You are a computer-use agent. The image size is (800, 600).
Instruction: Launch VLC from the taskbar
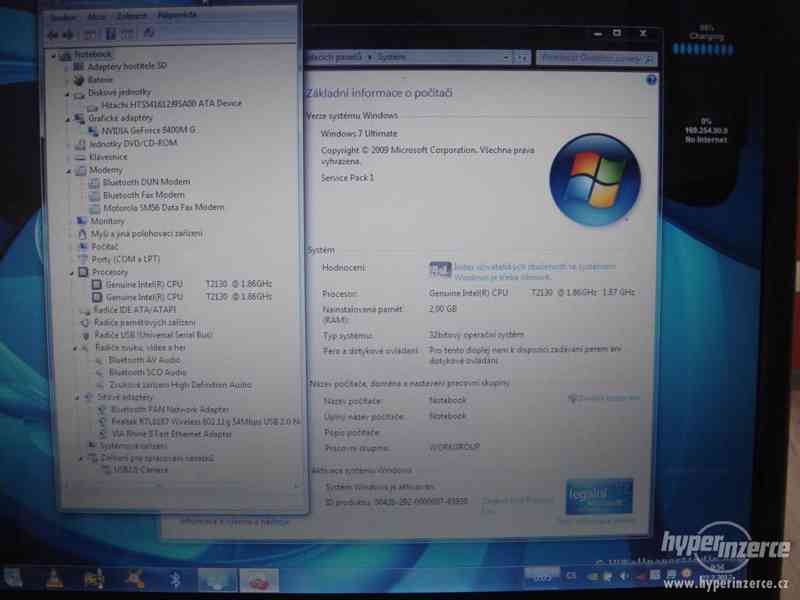click(55, 579)
